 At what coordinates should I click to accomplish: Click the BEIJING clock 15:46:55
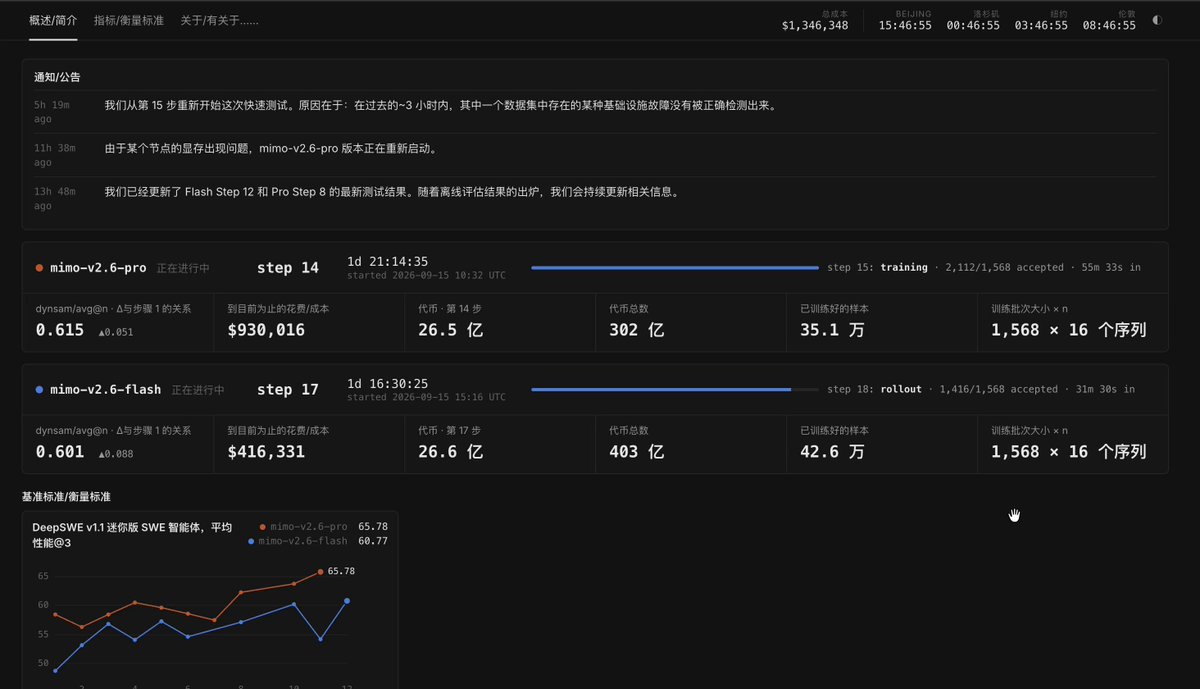click(x=905, y=25)
